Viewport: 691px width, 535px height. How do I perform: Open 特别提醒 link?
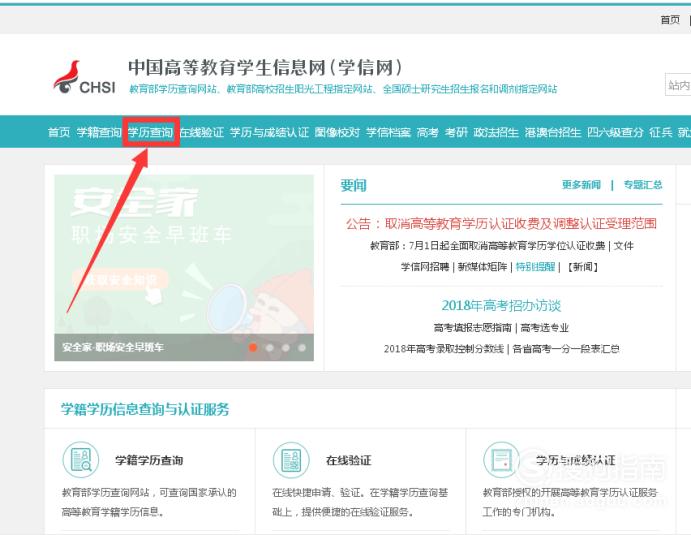pos(535,267)
